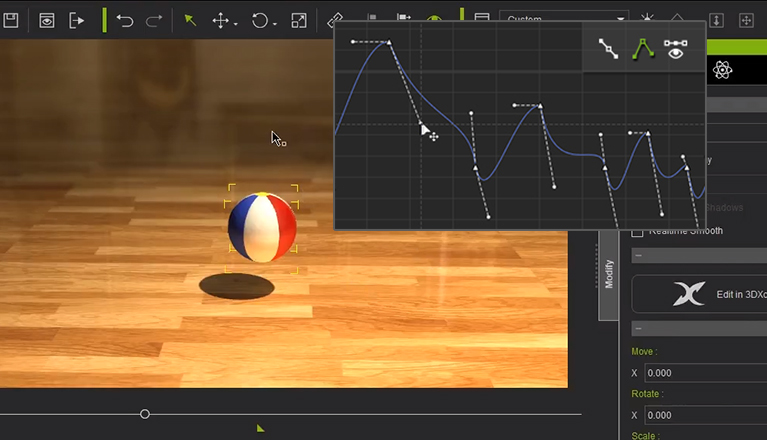
Task: Redo the last undone action
Action: (x=154, y=21)
